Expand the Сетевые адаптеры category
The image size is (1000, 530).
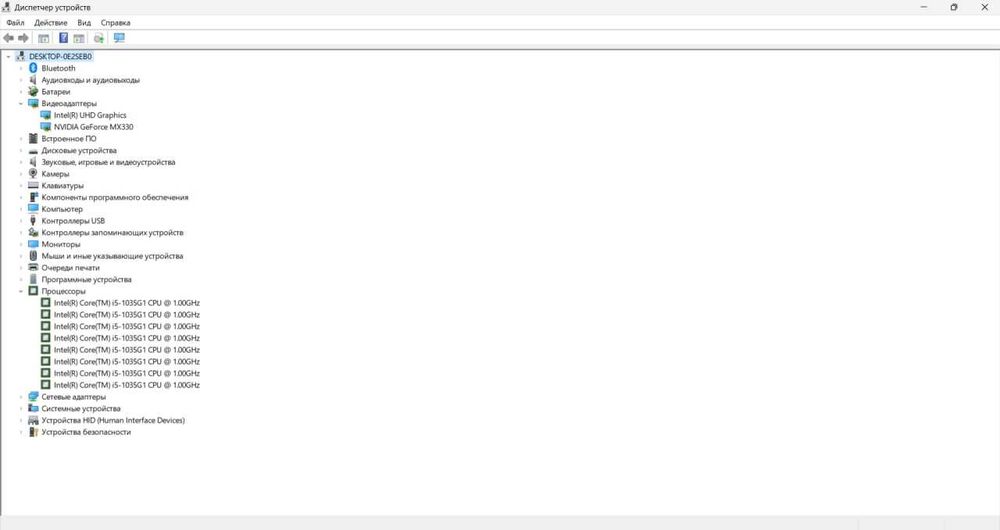click(x=21, y=397)
